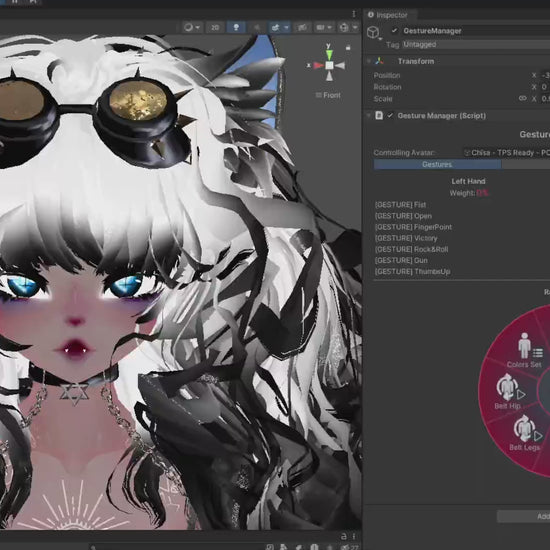
Task: Click the Position label in Transform
Action: pos(387,75)
